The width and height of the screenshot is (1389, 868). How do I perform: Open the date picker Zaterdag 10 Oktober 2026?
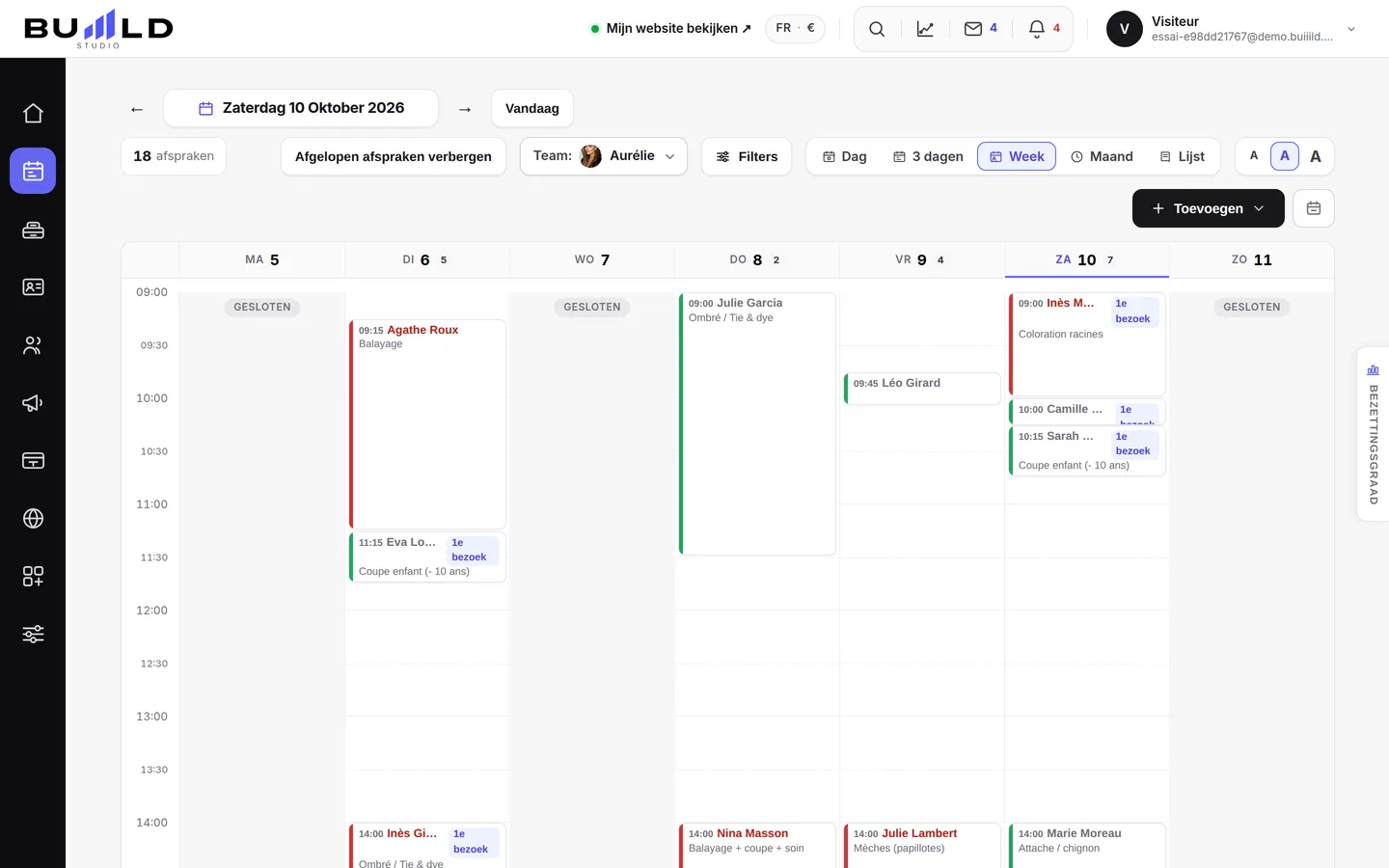click(301, 108)
